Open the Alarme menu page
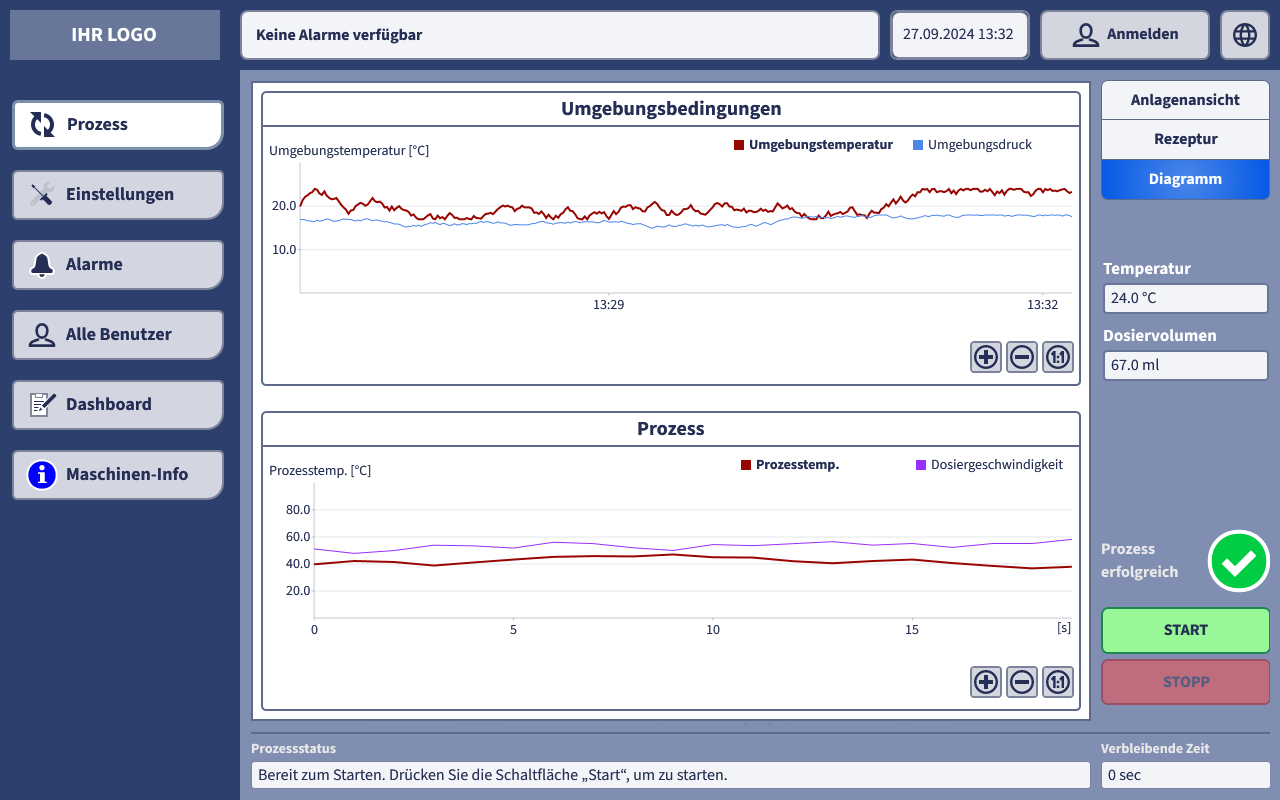This screenshot has height=800, width=1280. pyautogui.click(x=118, y=265)
